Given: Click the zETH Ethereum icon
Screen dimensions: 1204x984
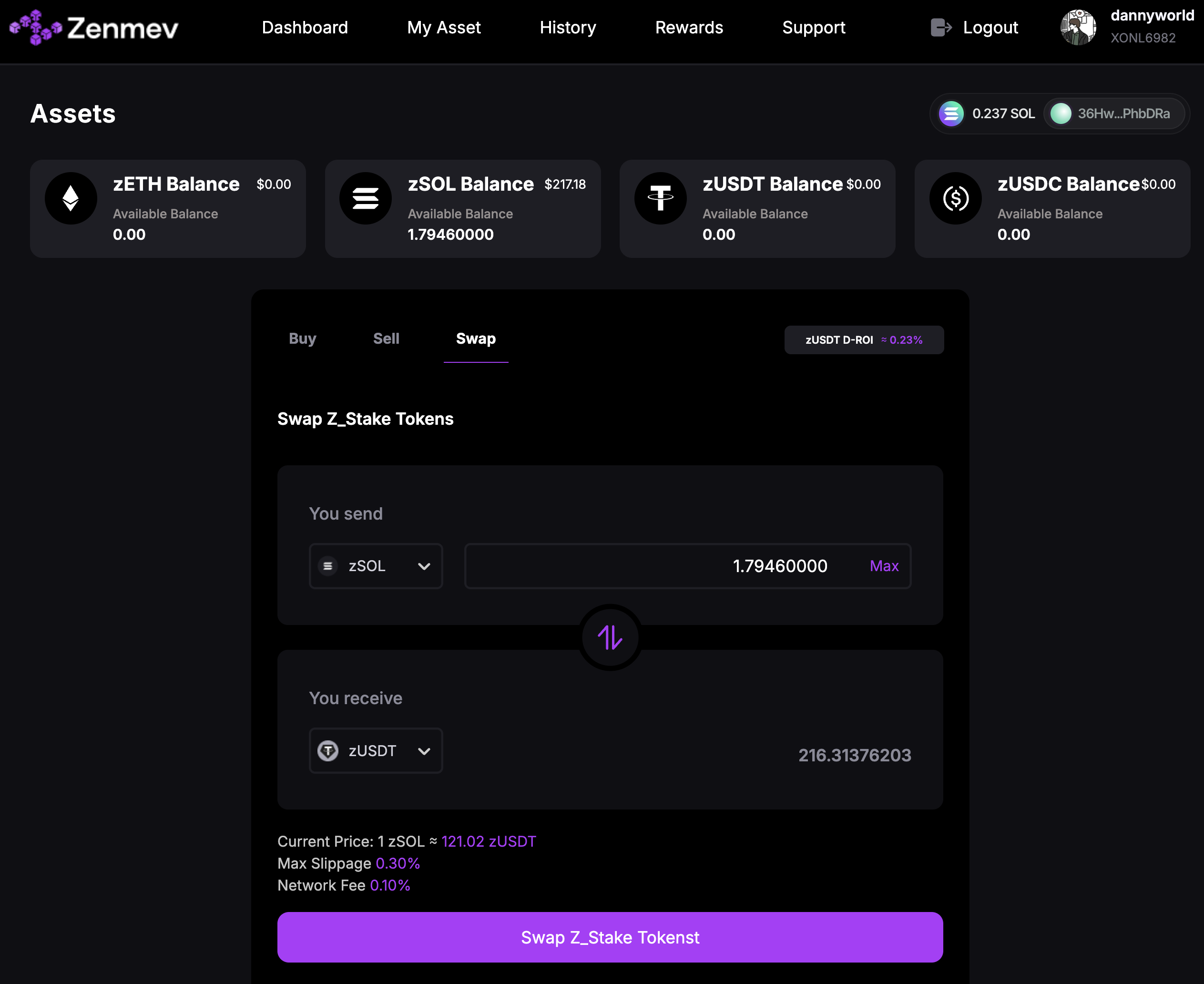Looking at the screenshot, I should (71, 198).
